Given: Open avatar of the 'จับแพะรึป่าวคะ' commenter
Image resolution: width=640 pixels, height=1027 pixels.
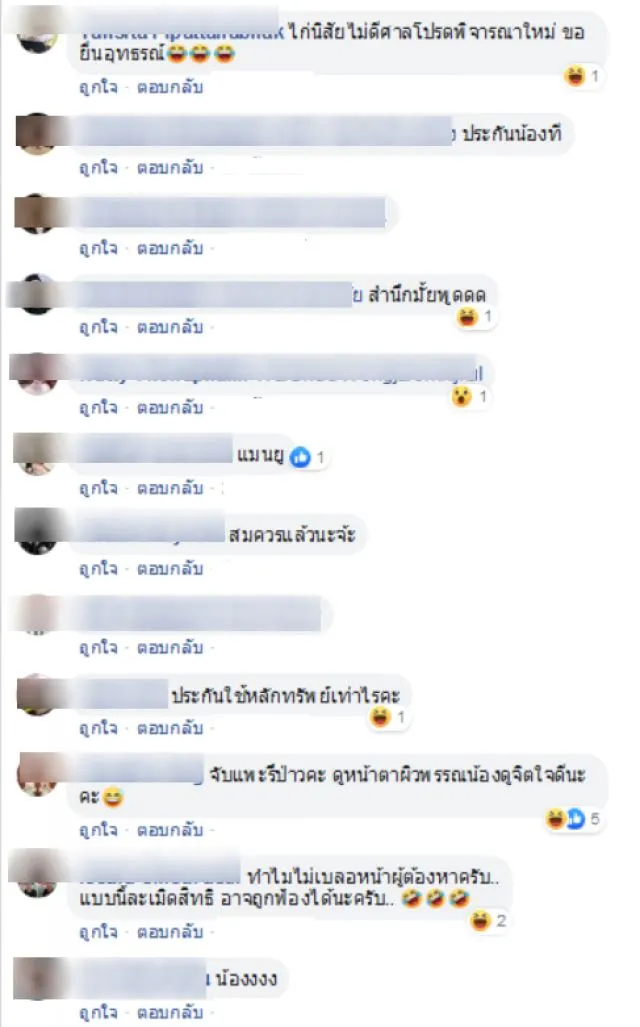Looking at the screenshot, I should [x=37, y=774].
